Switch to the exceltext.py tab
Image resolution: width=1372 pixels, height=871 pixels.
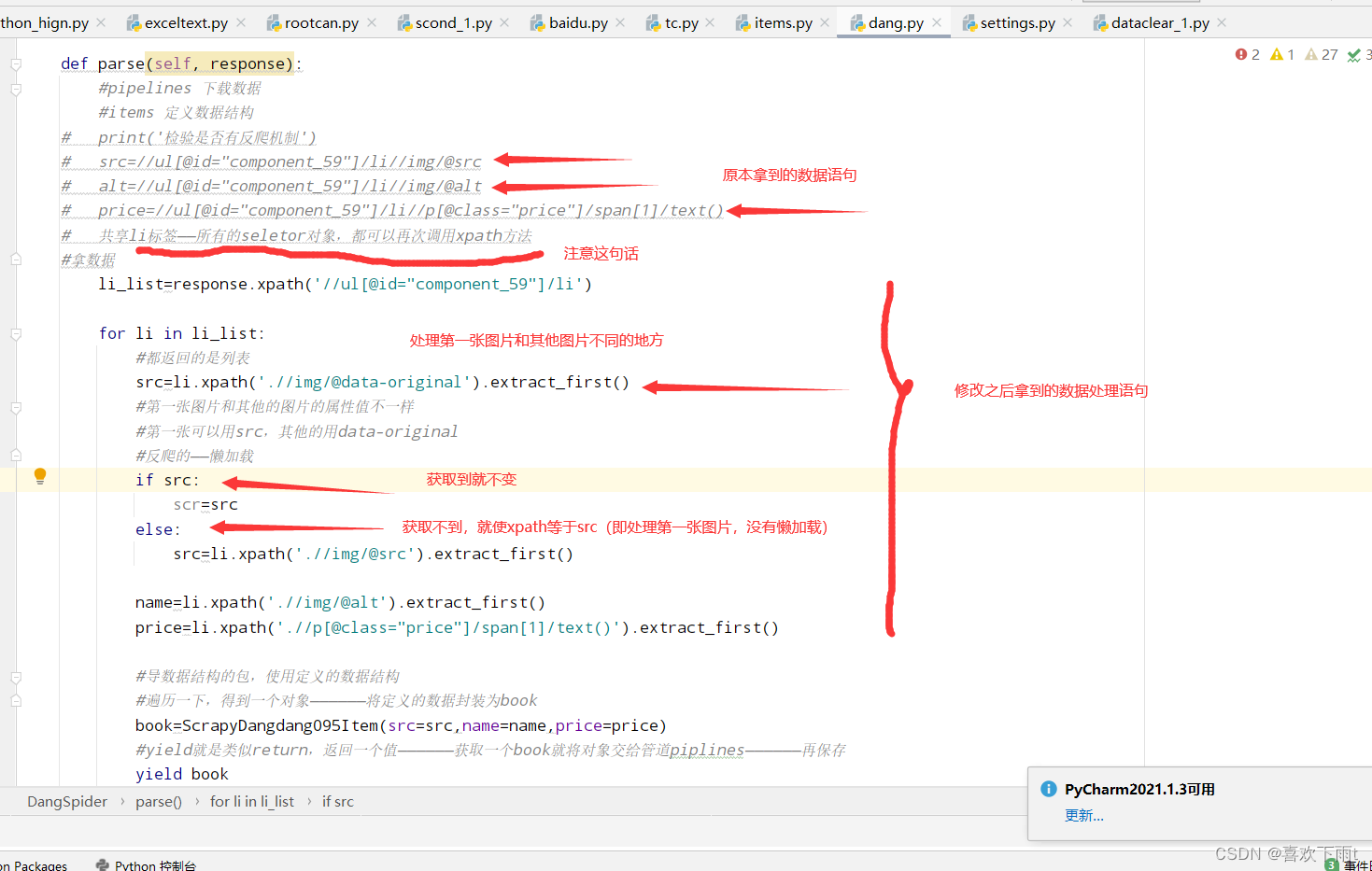tap(186, 22)
